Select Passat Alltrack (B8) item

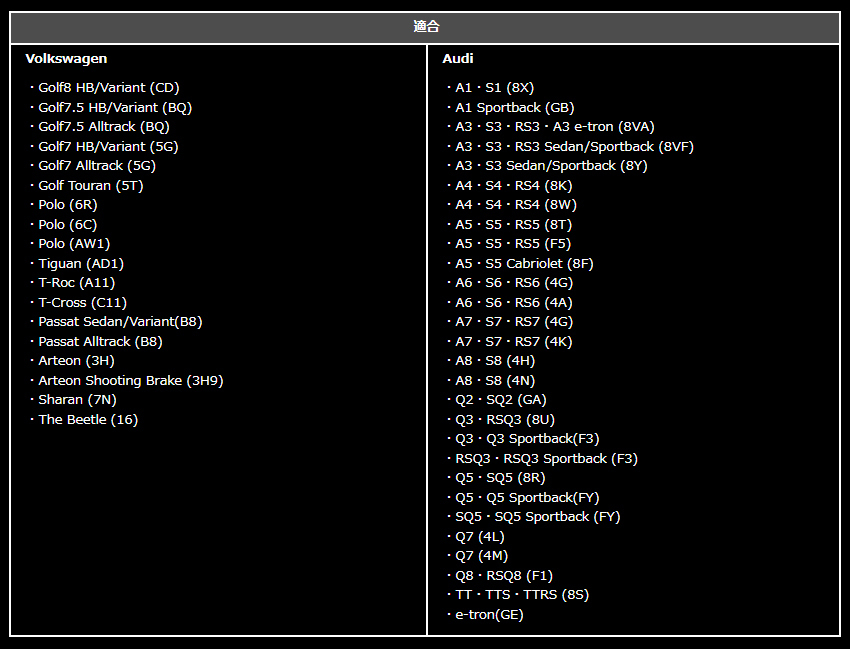click(100, 342)
